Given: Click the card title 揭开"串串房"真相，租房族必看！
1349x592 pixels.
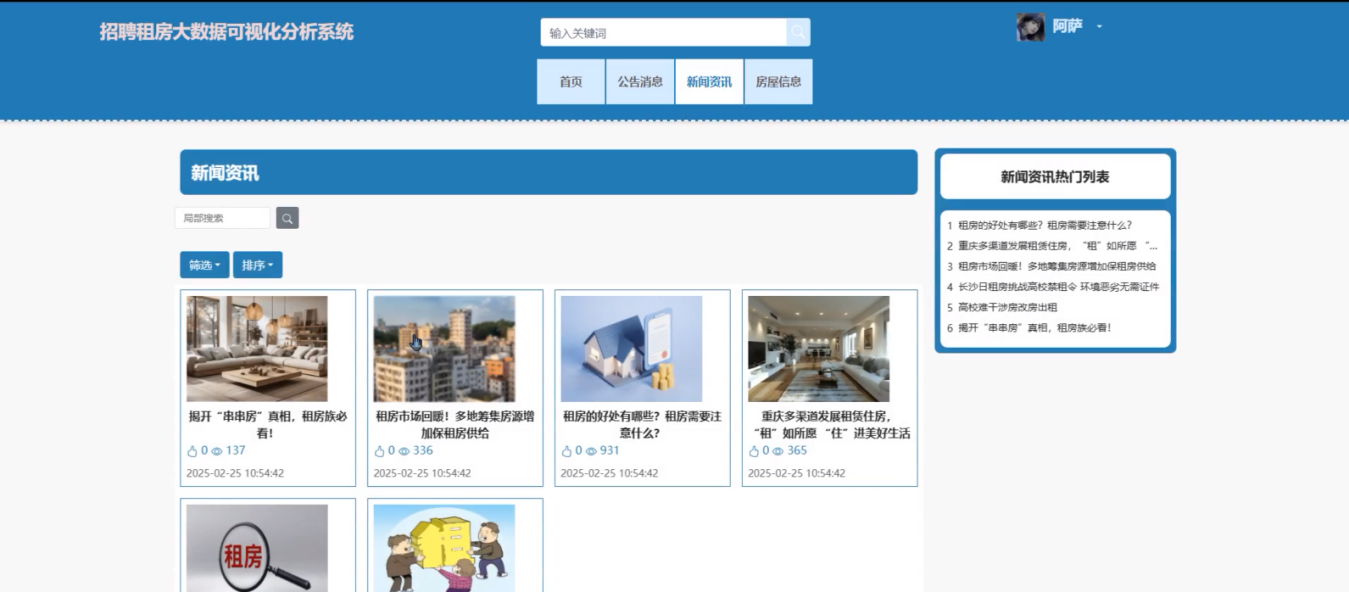Looking at the screenshot, I should click(x=268, y=425).
